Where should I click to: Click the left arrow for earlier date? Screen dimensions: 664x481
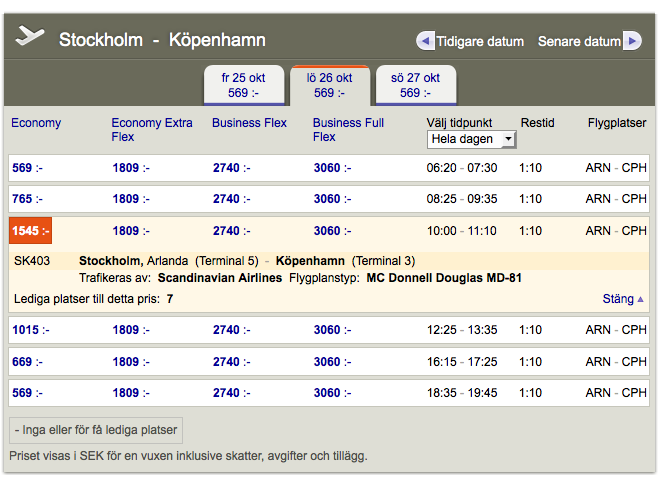(425, 41)
